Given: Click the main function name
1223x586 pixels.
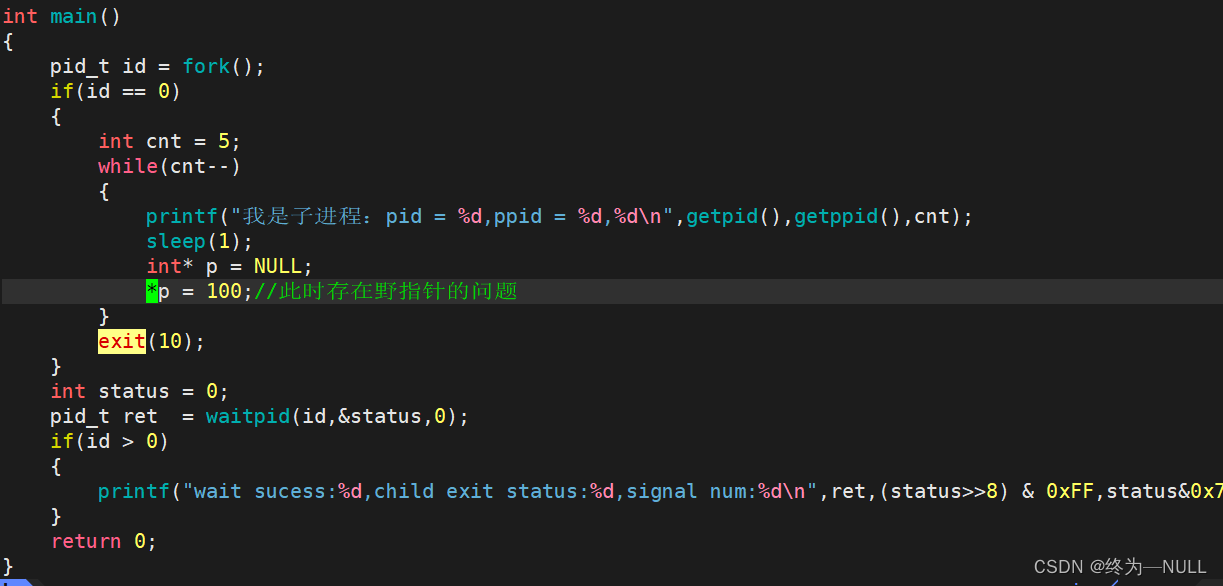Looking at the screenshot, I should click(73, 17).
